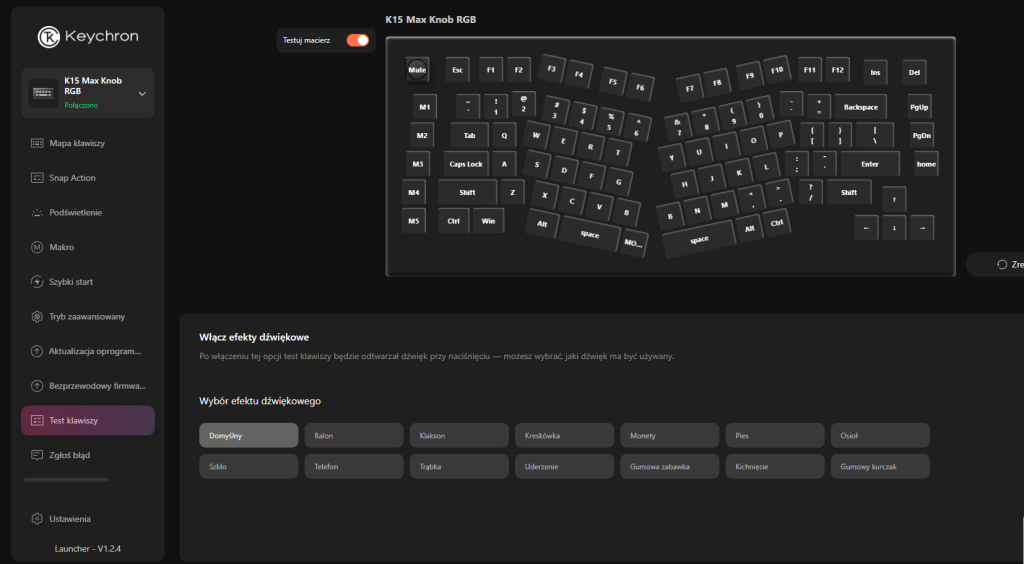Open Mapa klawiszy keymap icon
The height and width of the screenshot is (564, 1024).
[x=37, y=143]
